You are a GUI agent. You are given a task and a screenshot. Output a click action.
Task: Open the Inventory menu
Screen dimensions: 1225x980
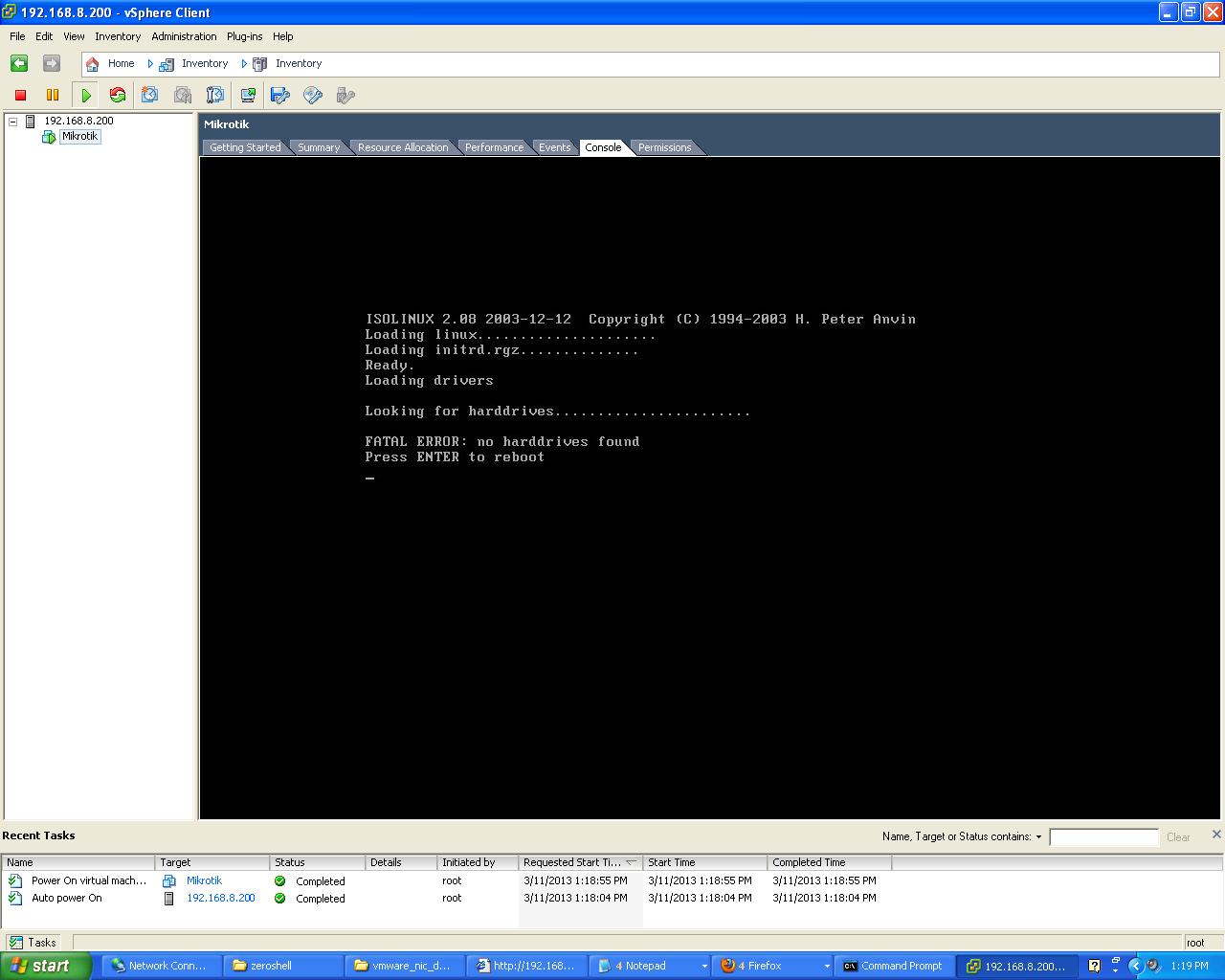tap(118, 36)
